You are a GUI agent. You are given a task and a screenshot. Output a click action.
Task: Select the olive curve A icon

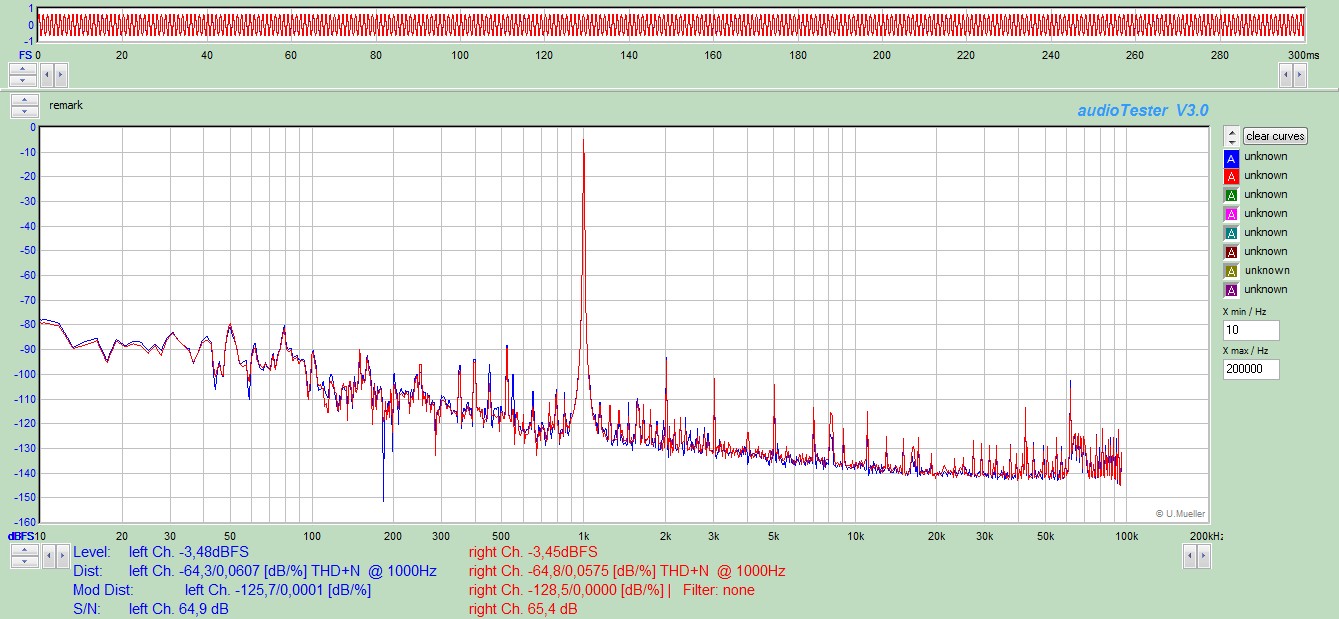point(1231,271)
